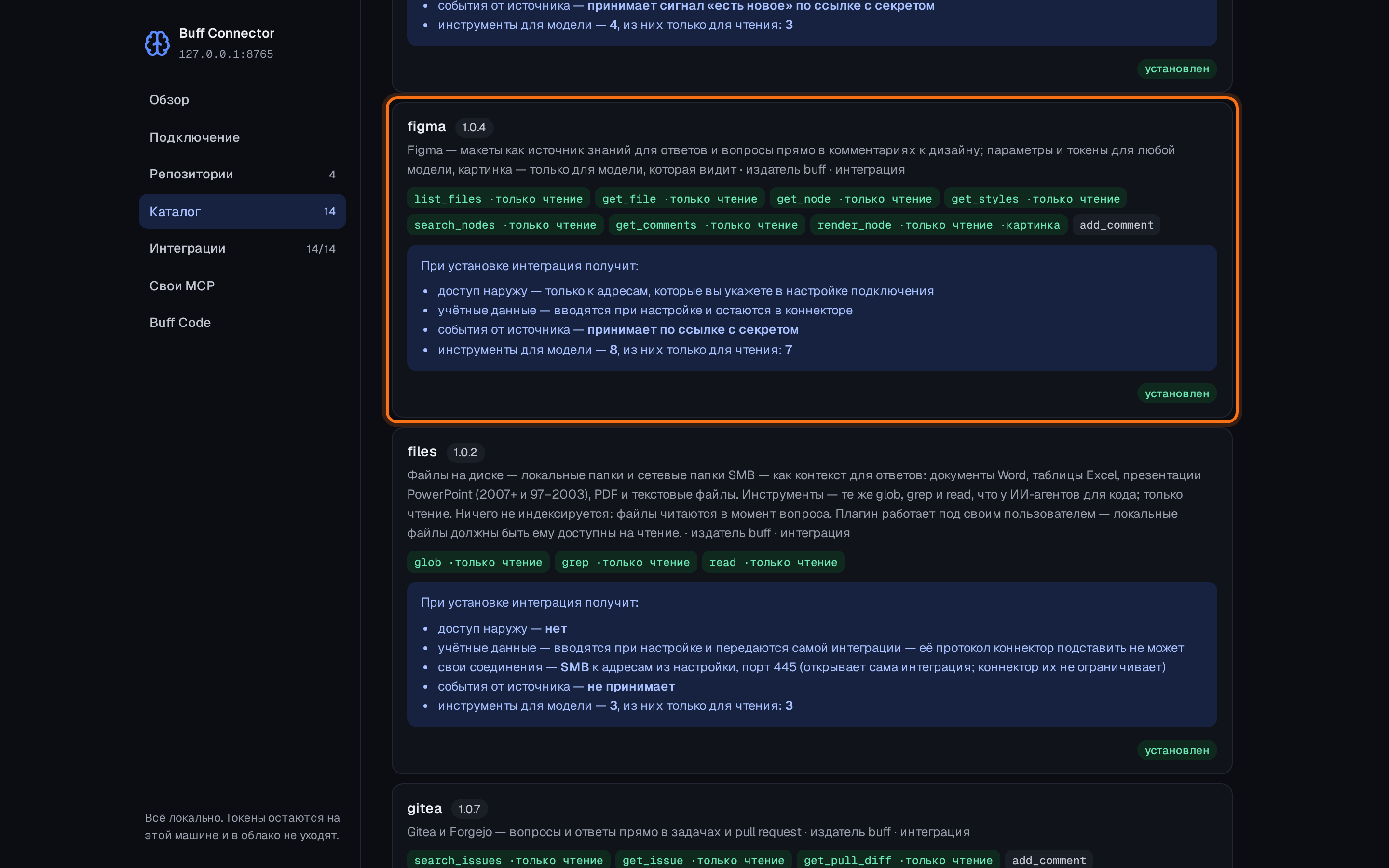The height and width of the screenshot is (868, 1389).
Task: Click the get_styles tool tag
Action: pos(1035,199)
